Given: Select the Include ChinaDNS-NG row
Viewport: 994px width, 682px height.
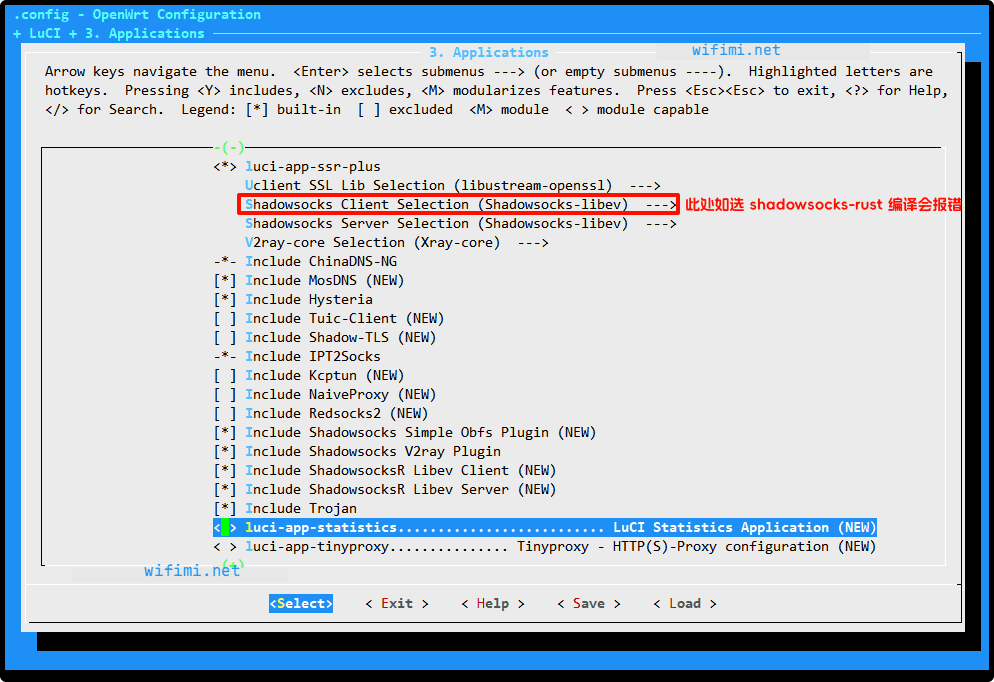Looking at the screenshot, I should [305, 262].
